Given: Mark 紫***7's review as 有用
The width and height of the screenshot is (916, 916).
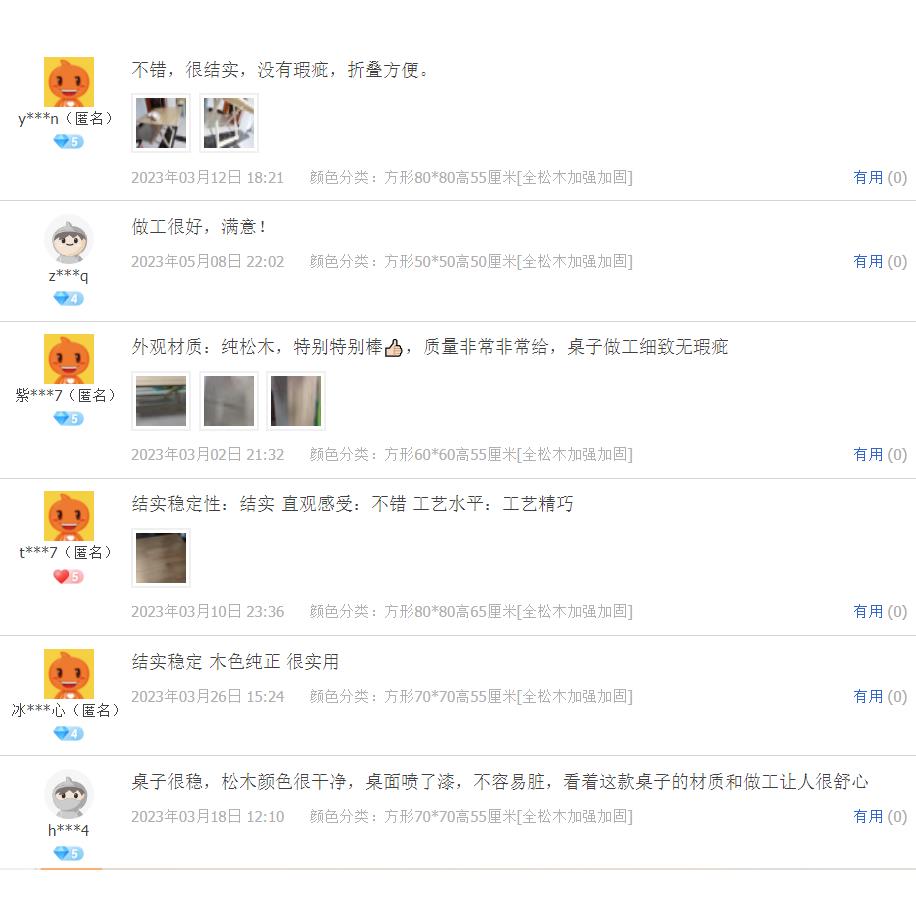Looking at the screenshot, I should pyautogui.click(x=879, y=454).
